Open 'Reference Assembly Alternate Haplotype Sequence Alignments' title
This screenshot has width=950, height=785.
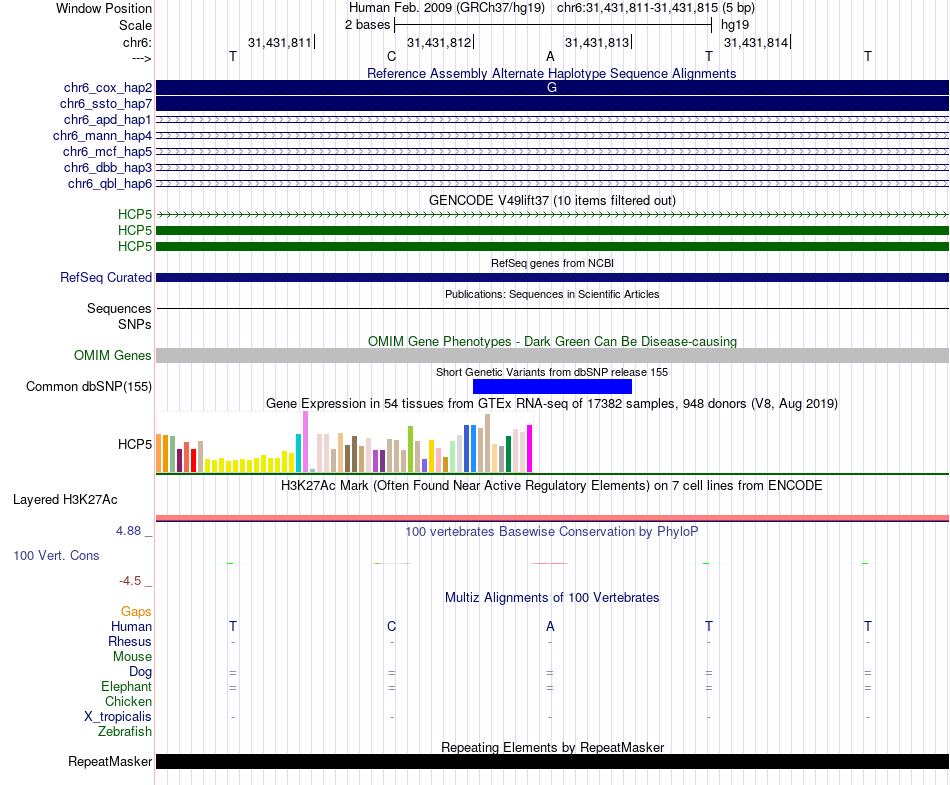point(552,73)
